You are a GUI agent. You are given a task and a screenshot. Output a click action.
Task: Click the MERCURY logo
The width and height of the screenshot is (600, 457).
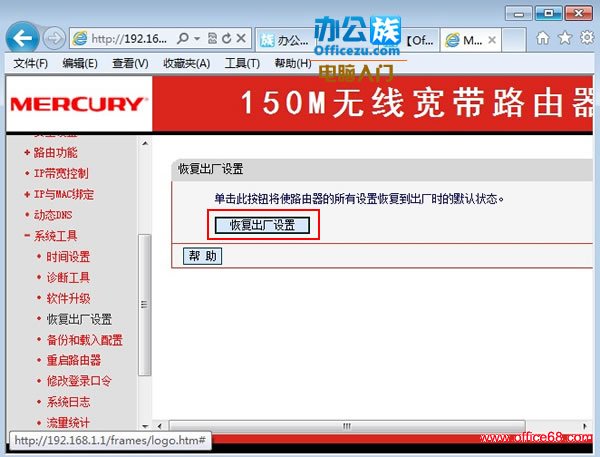tap(79, 104)
